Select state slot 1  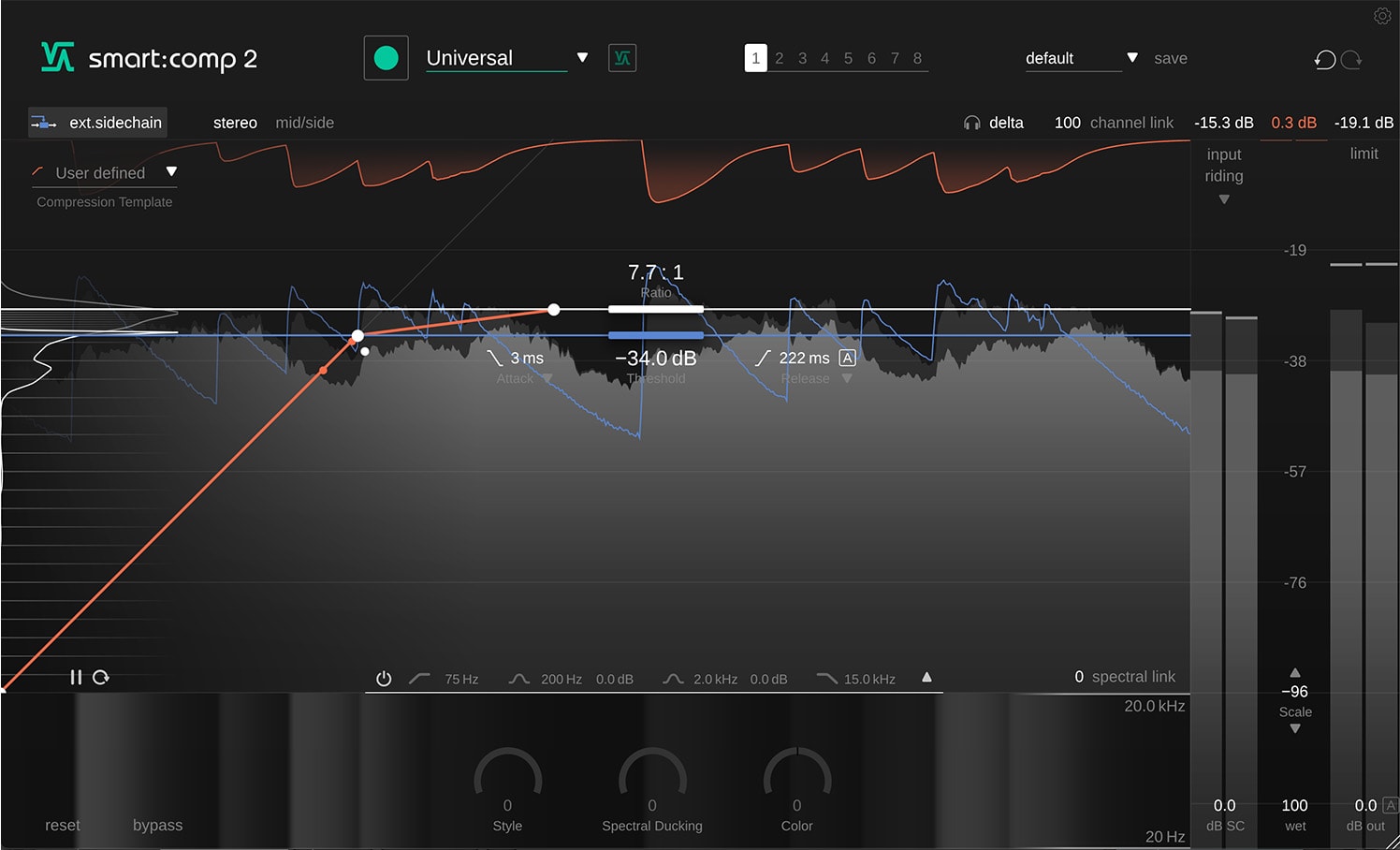click(756, 58)
